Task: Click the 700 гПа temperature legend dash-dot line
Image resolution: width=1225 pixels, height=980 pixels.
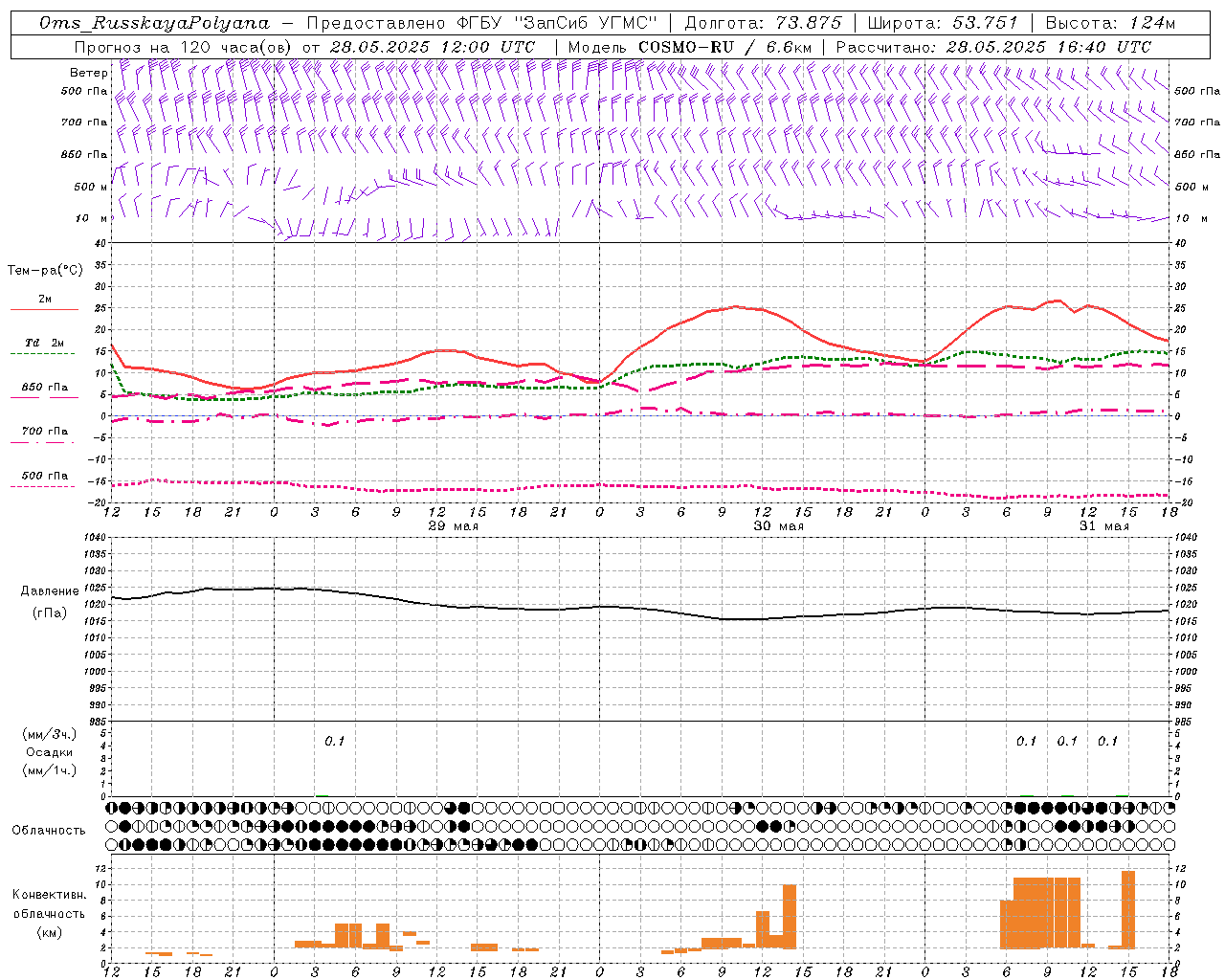Action: click(x=42, y=442)
